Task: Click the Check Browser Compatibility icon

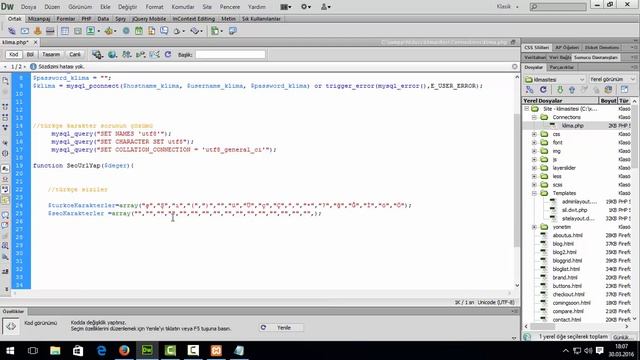Action: tap(154, 54)
